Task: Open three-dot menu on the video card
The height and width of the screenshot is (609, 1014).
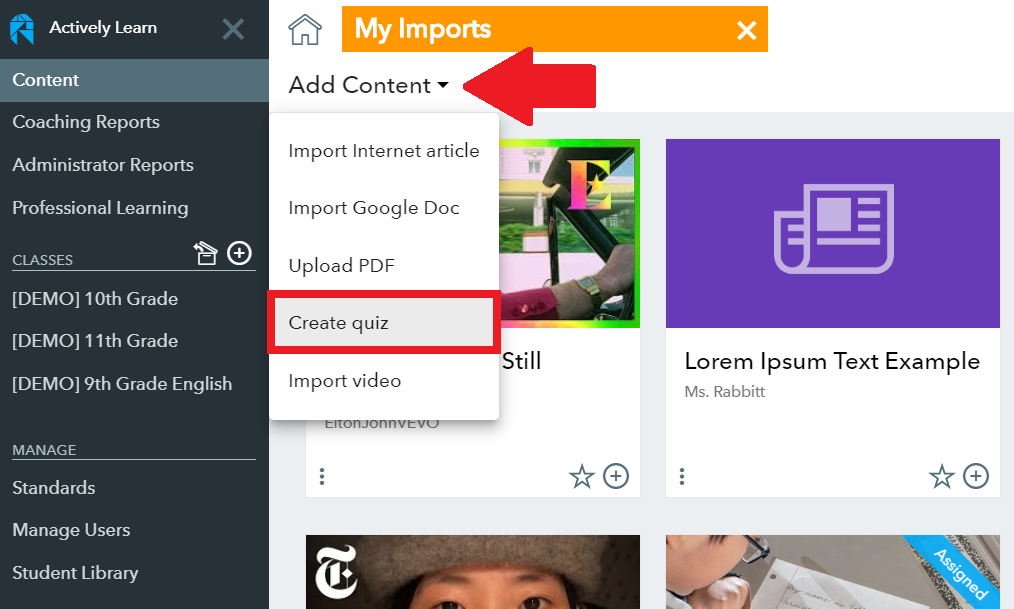Action: click(322, 476)
